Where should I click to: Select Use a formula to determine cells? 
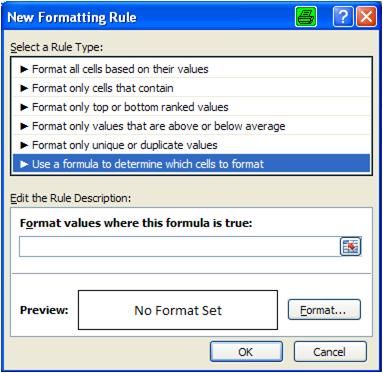coord(191,164)
